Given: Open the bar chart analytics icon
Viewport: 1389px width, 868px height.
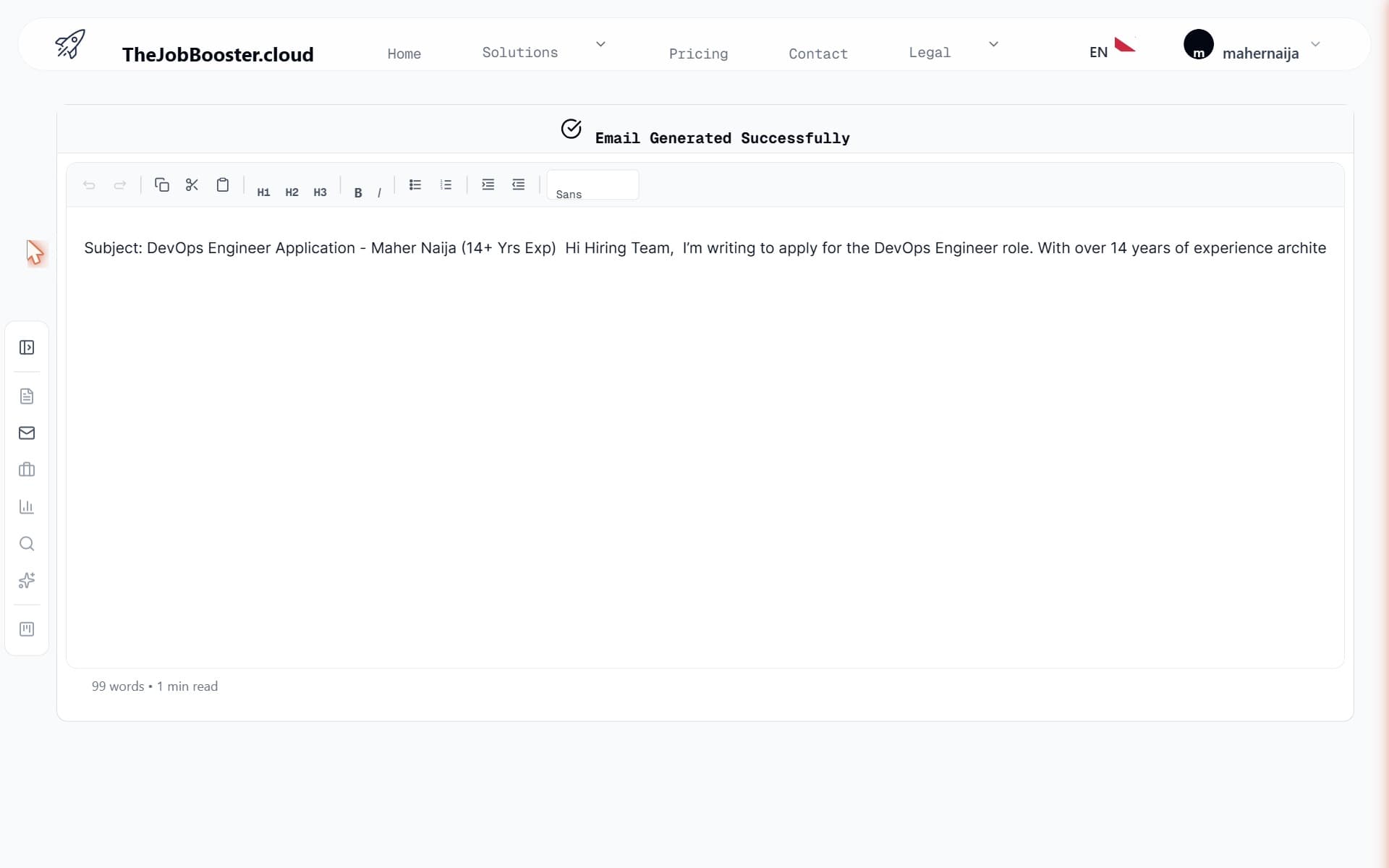Looking at the screenshot, I should click(x=27, y=507).
